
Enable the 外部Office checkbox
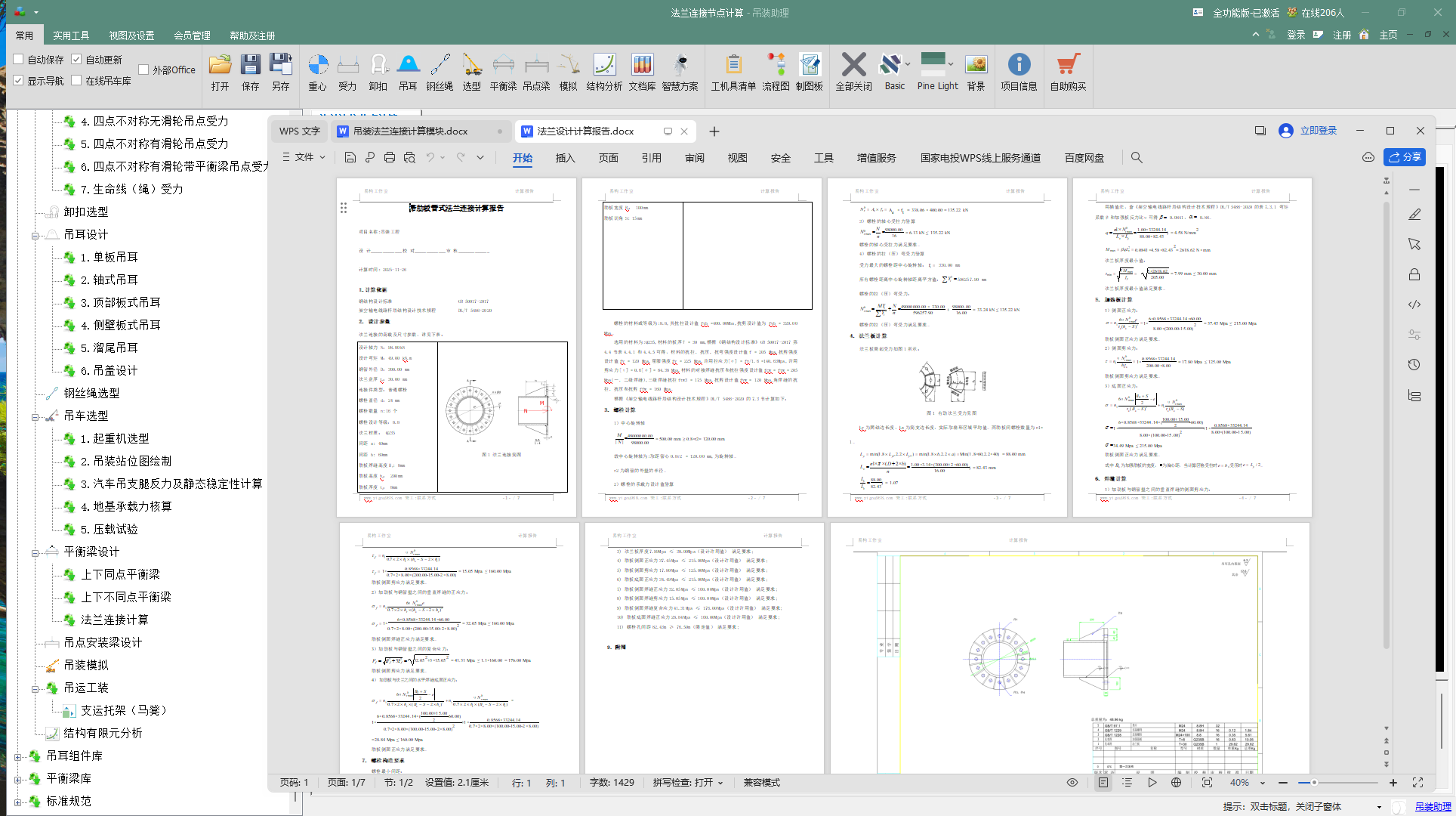point(143,70)
